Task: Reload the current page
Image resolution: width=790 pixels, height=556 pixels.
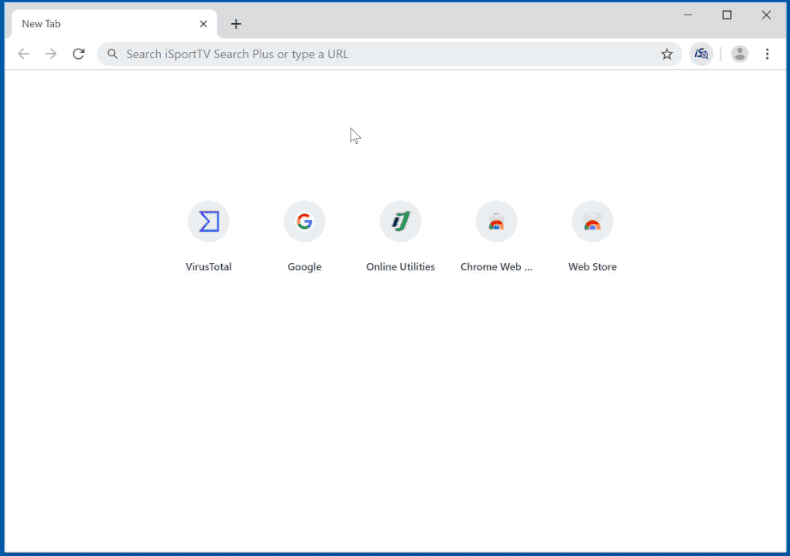Action: click(x=79, y=54)
